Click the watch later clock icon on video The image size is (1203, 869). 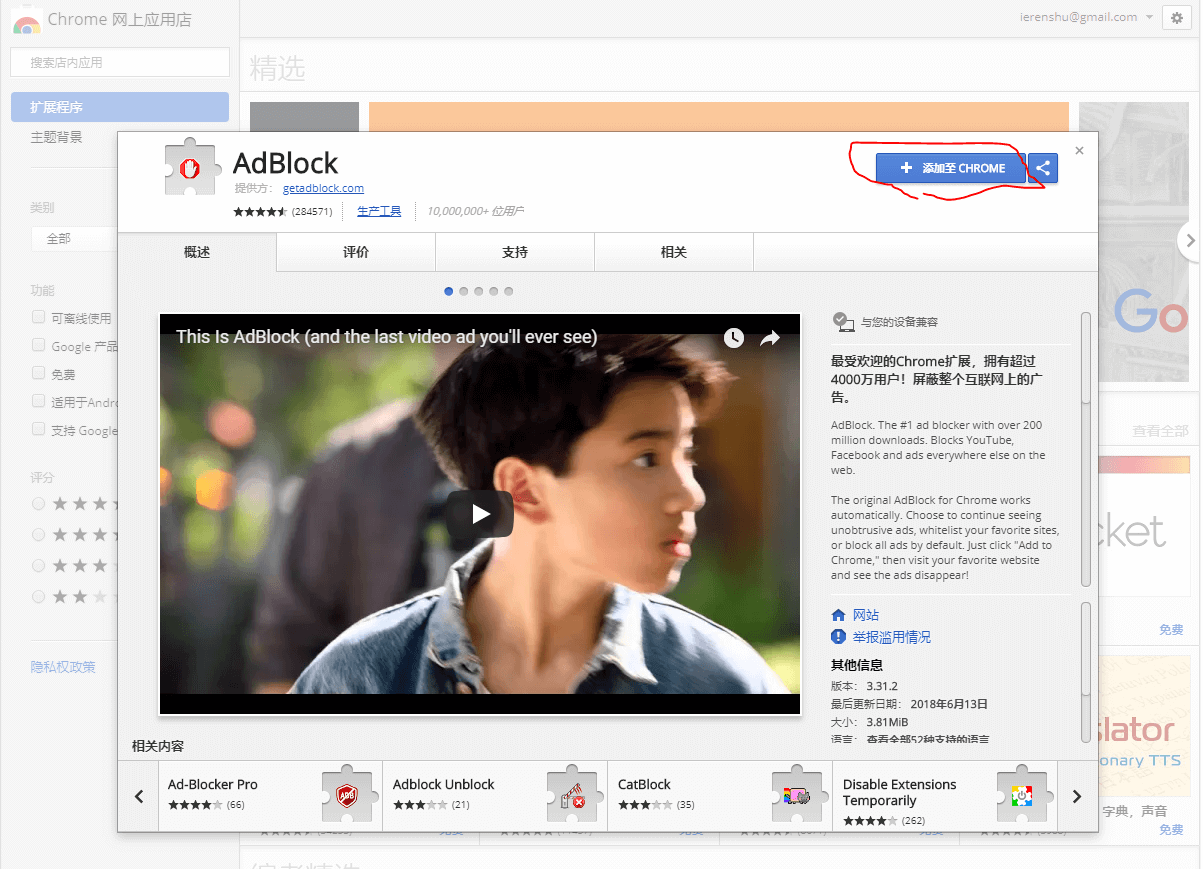[734, 338]
